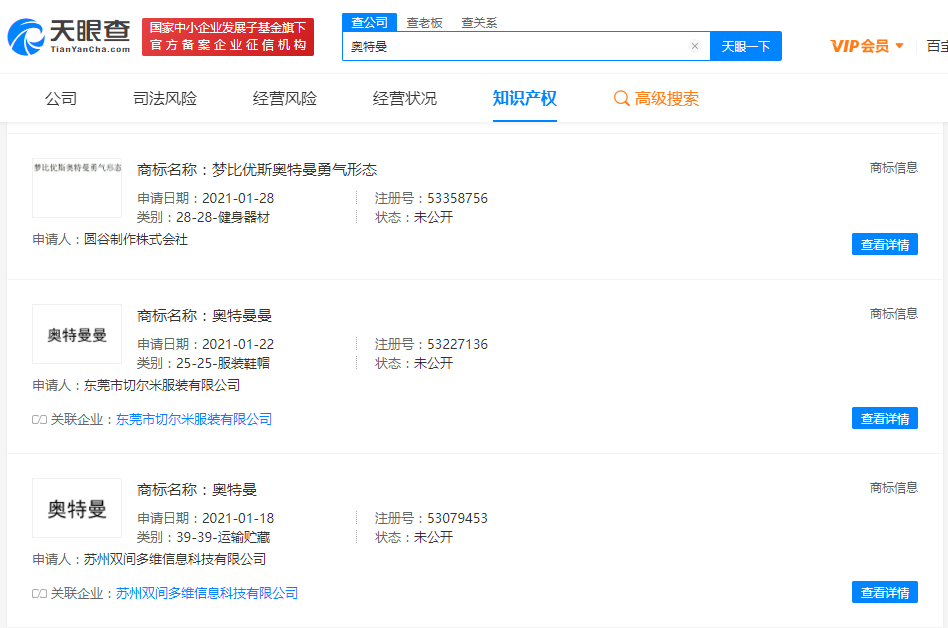The height and width of the screenshot is (628, 948).
Task: Open linked company 东莞市切尔米服装有限公司
Action: coord(194,419)
